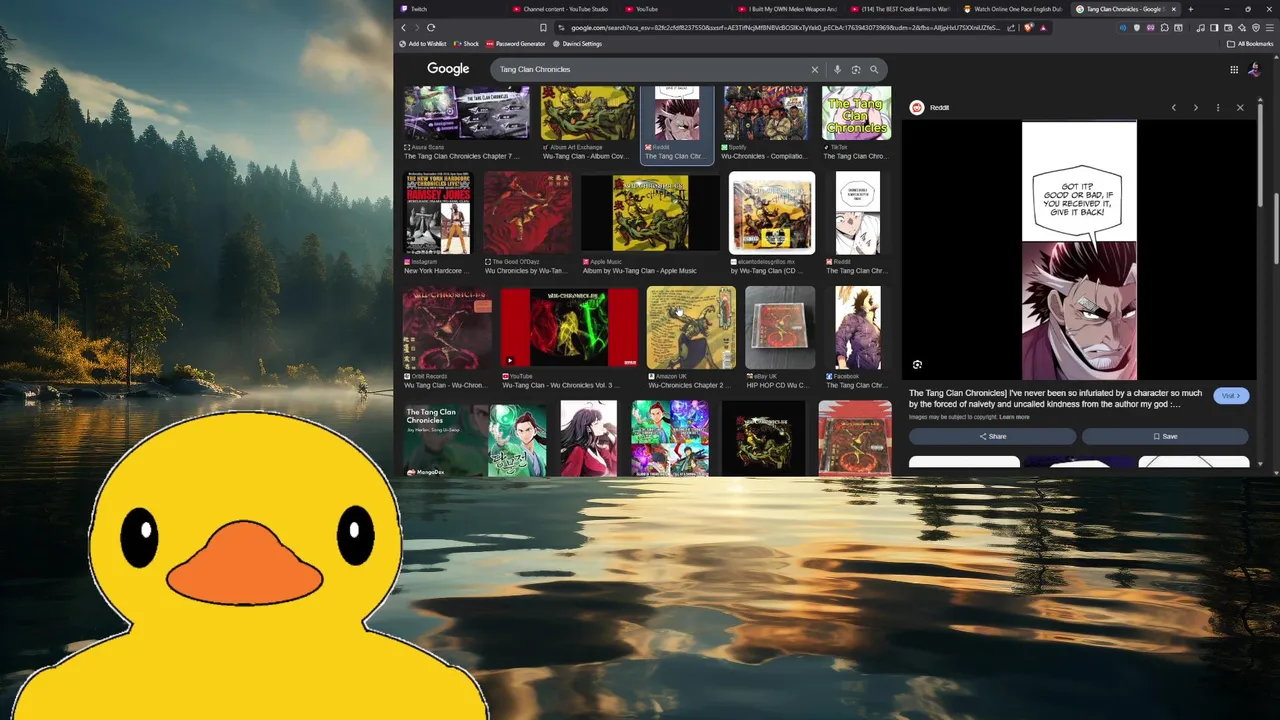Close the image preview panel
Image resolution: width=1280 pixels, height=720 pixels.
click(1240, 107)
